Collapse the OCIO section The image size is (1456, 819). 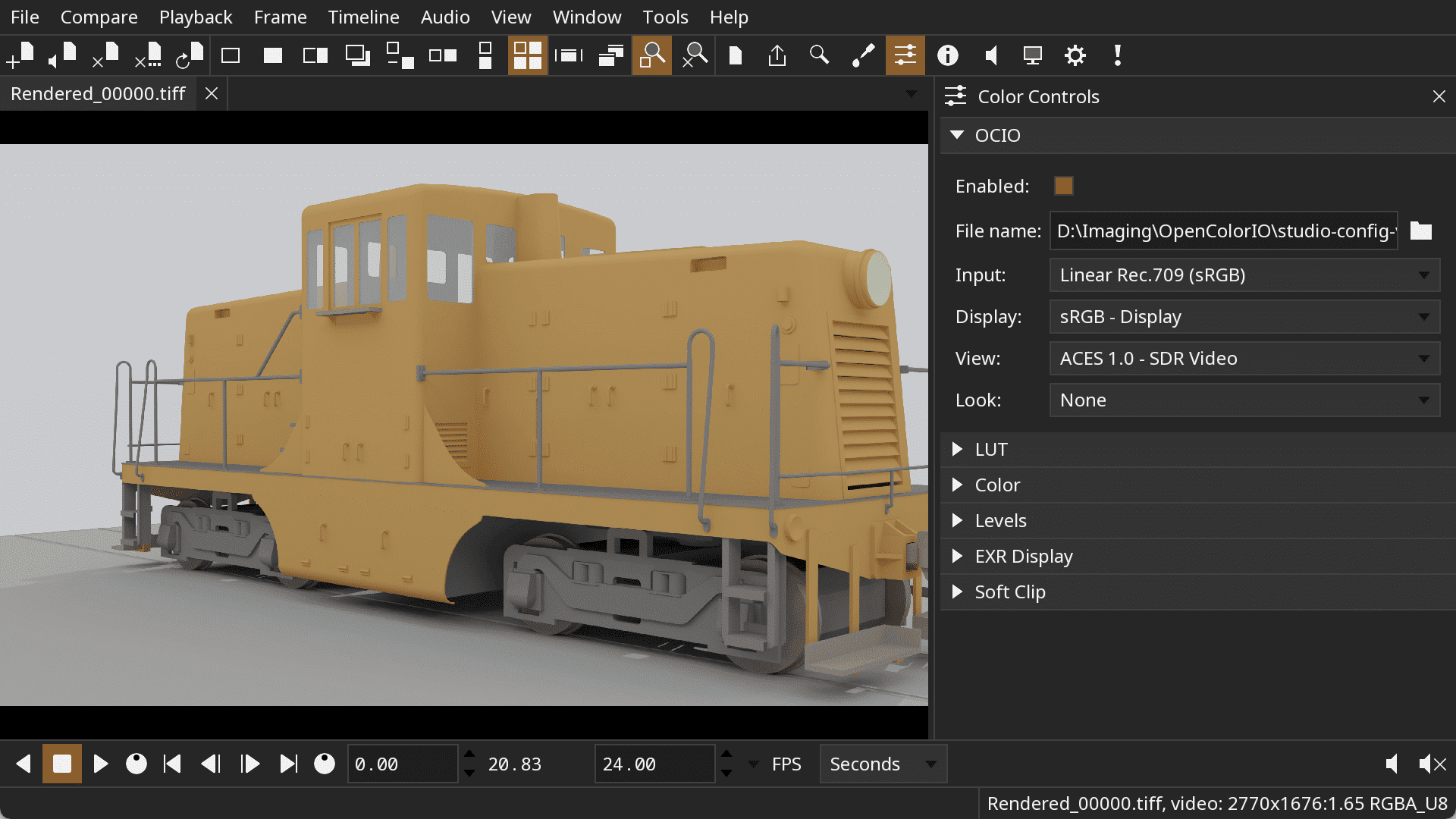[957, 136]
